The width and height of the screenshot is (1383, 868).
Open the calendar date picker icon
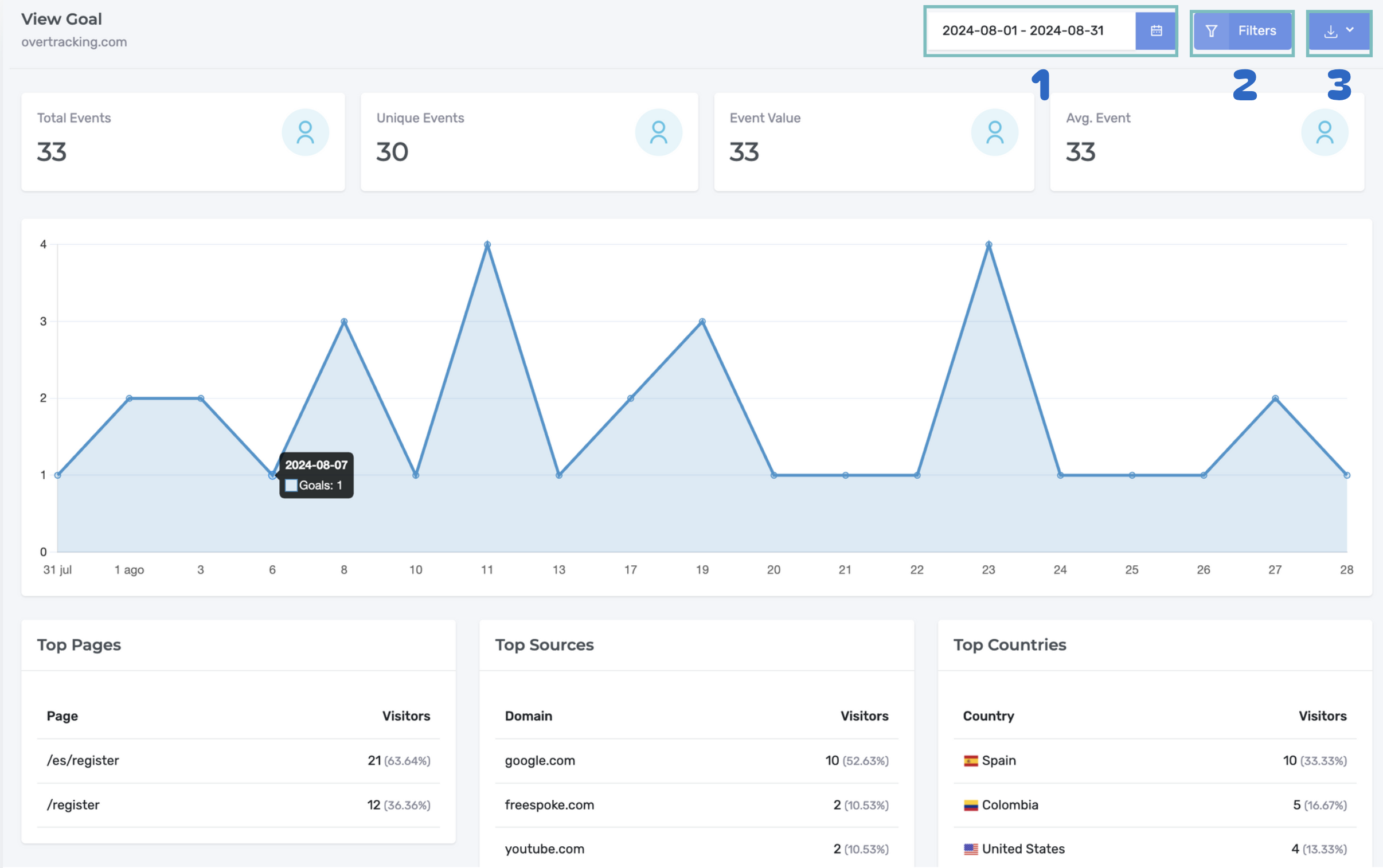1156,31
